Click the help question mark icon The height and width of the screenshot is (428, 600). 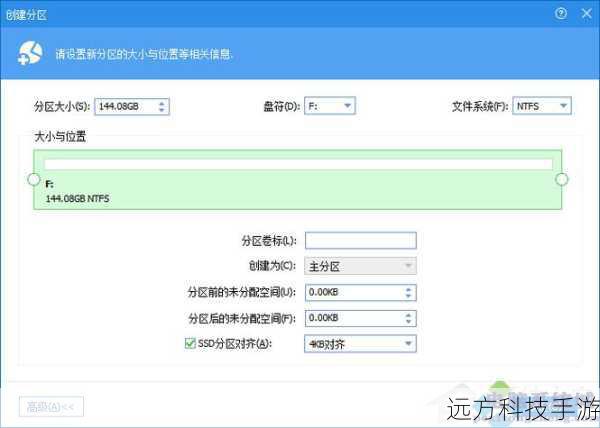561,14
